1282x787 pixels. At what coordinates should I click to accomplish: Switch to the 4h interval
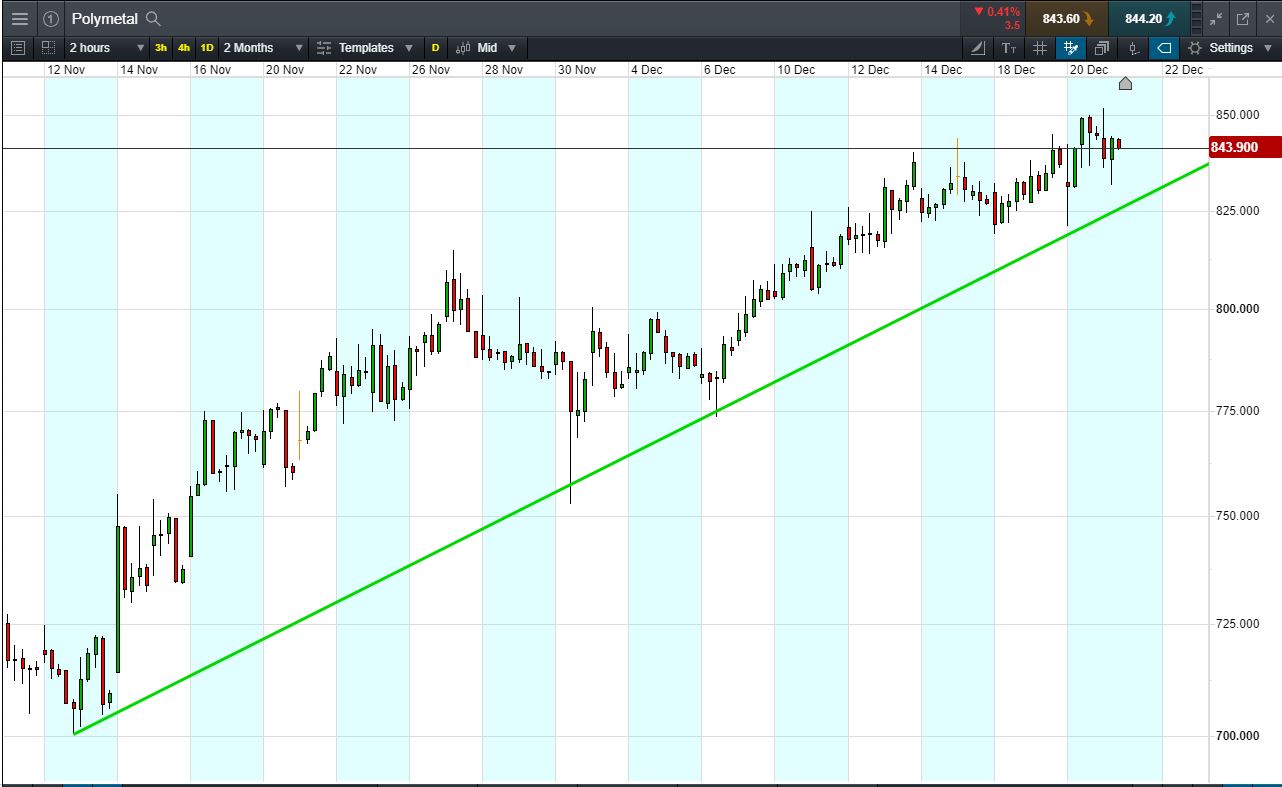[x=184, y=48]
